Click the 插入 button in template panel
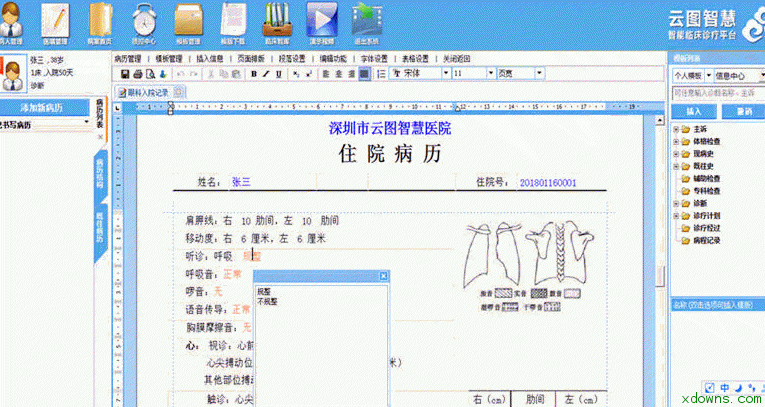This screenshot has height=407, width=765. tap(694, 112)
